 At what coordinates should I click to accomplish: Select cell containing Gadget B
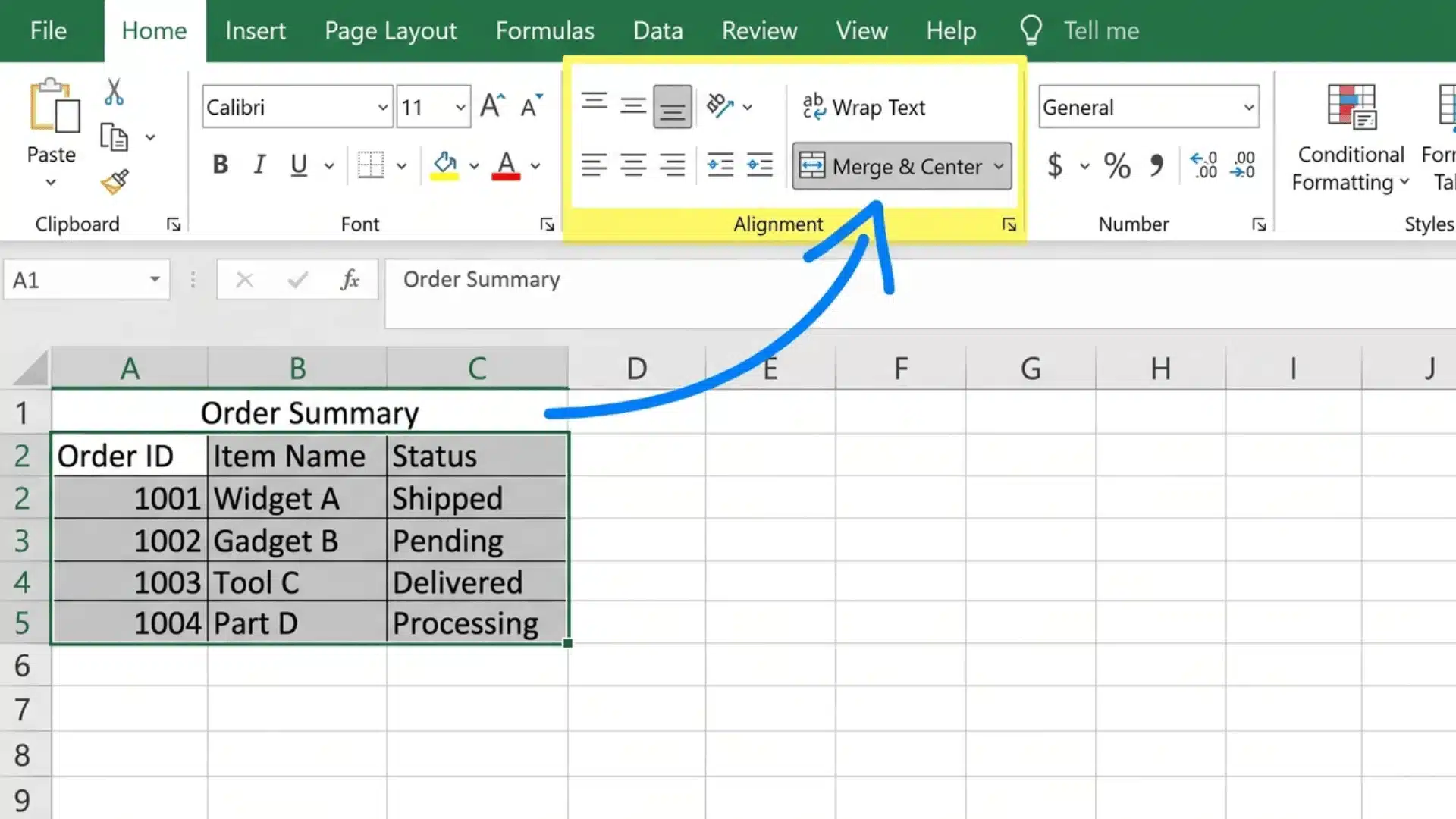[297, 541]
